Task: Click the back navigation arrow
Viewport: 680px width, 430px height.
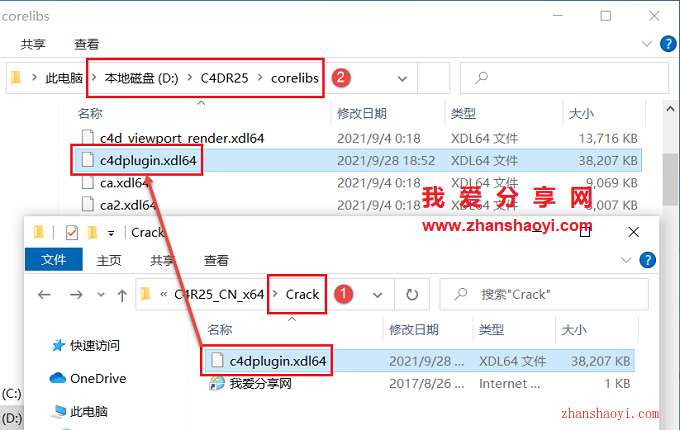Action: (44, 295)
